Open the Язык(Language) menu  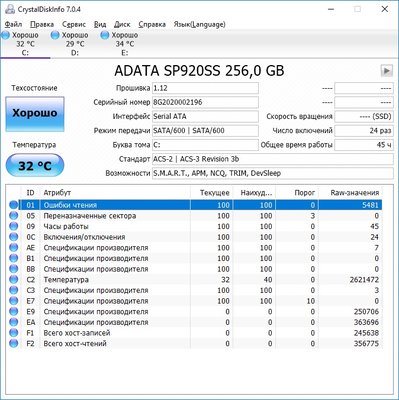click(x=199, y=24)
